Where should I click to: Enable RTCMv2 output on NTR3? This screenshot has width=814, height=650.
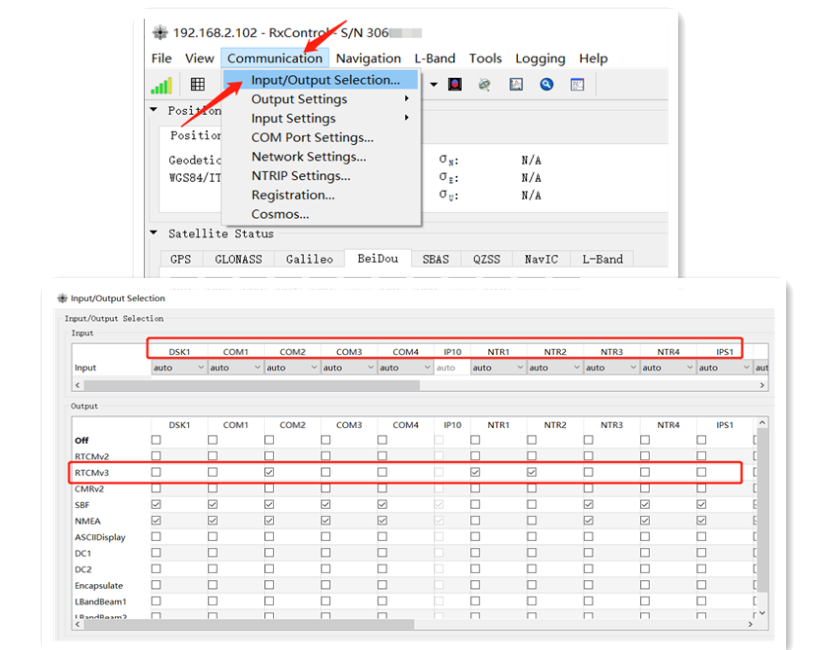tap(588, 456)
